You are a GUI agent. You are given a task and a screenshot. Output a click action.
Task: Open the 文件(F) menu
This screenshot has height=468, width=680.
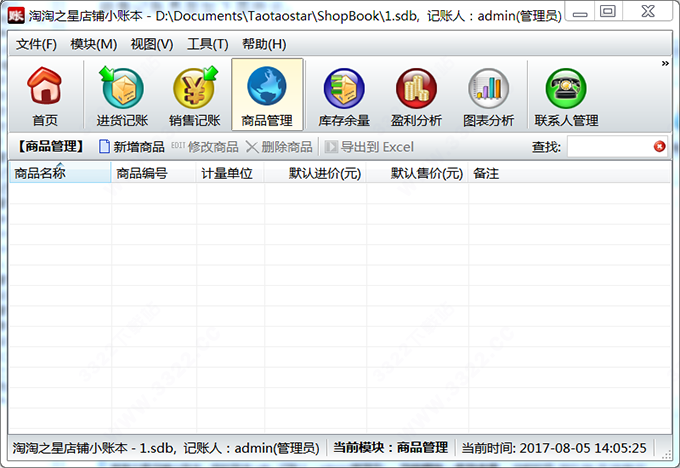[37, 44]
